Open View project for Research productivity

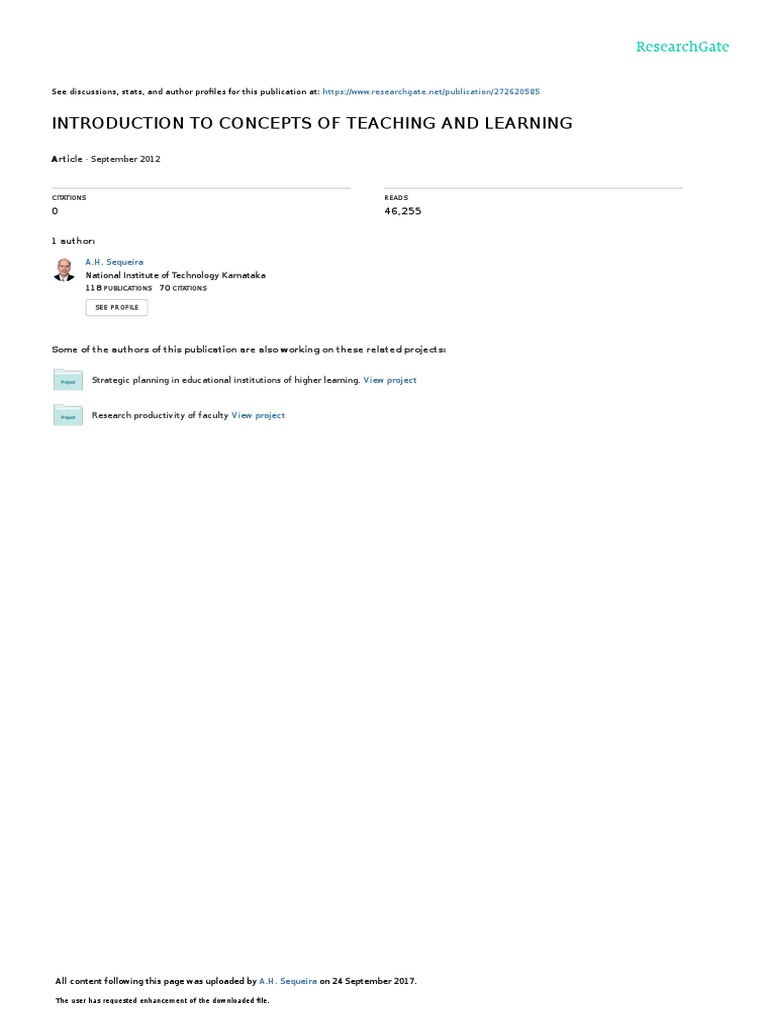point(258,415)
